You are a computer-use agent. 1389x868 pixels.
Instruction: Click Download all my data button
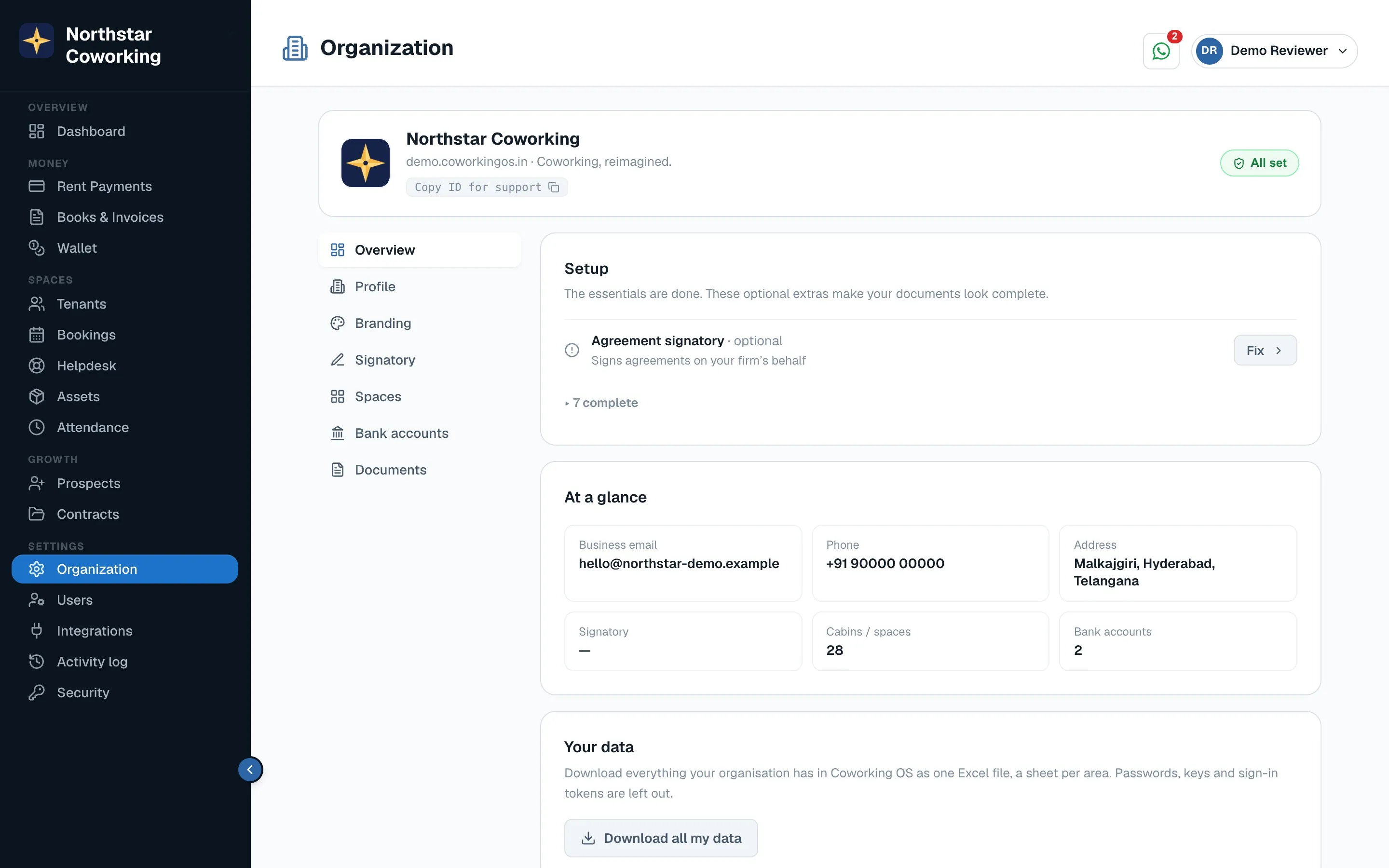[x=661, y=838]
